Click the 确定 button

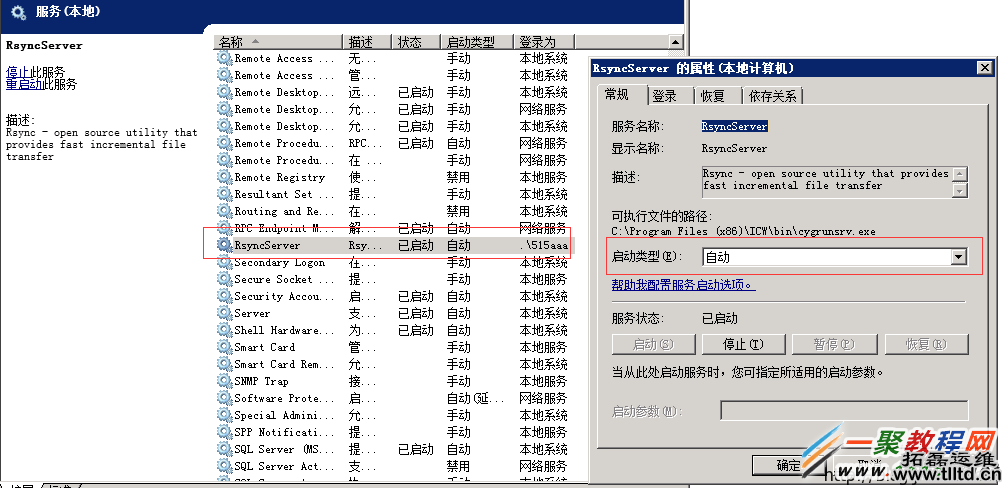(x=787, y=465)
